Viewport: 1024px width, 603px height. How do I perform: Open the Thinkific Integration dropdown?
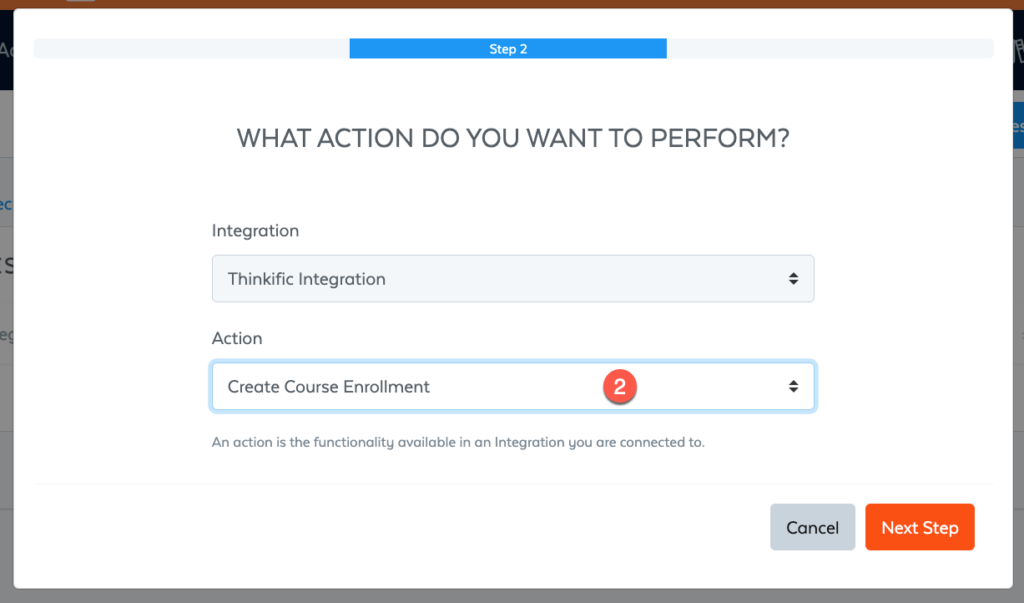pos(513,279)
